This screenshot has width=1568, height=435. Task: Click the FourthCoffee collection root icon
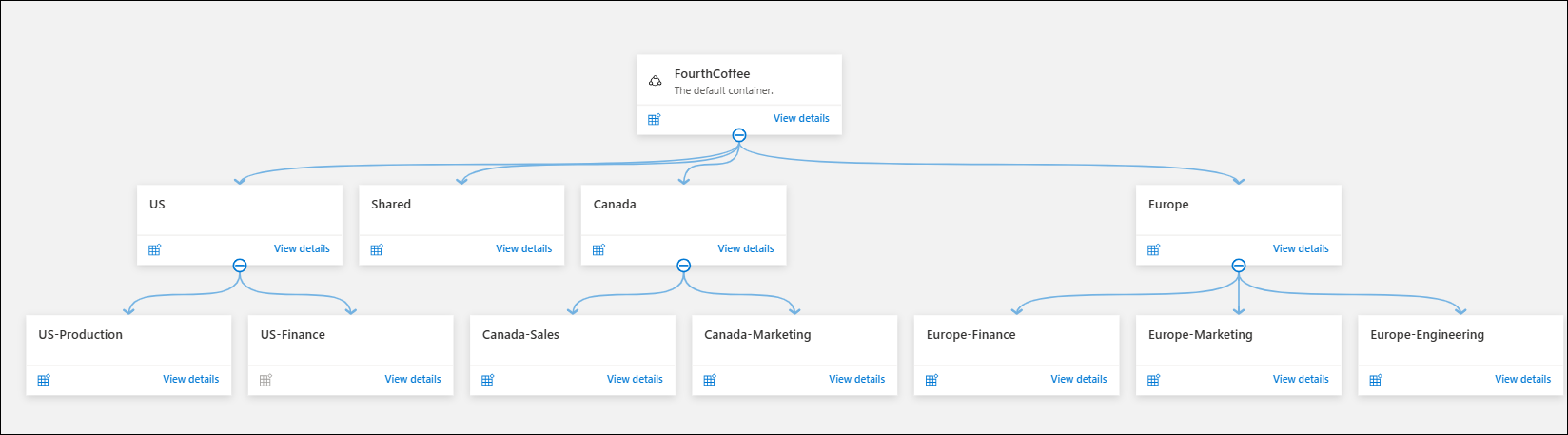(655, 81)
